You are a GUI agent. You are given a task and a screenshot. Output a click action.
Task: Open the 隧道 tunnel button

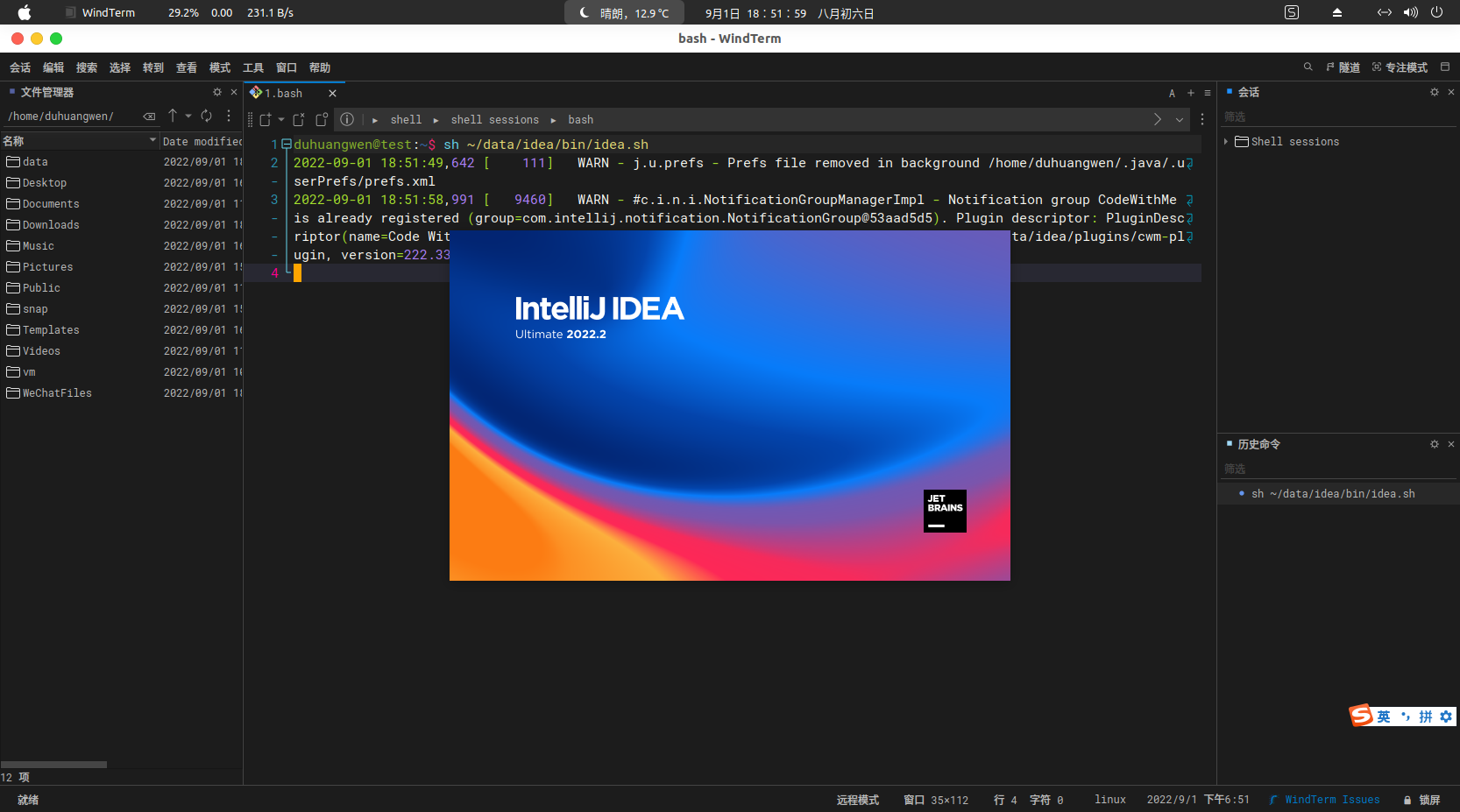point(1343,67)
